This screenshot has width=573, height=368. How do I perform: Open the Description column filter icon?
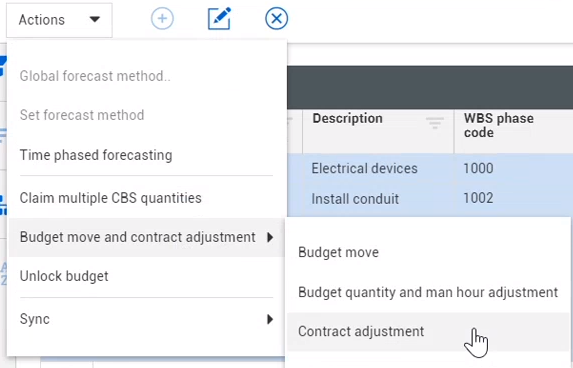coord(435,122)
